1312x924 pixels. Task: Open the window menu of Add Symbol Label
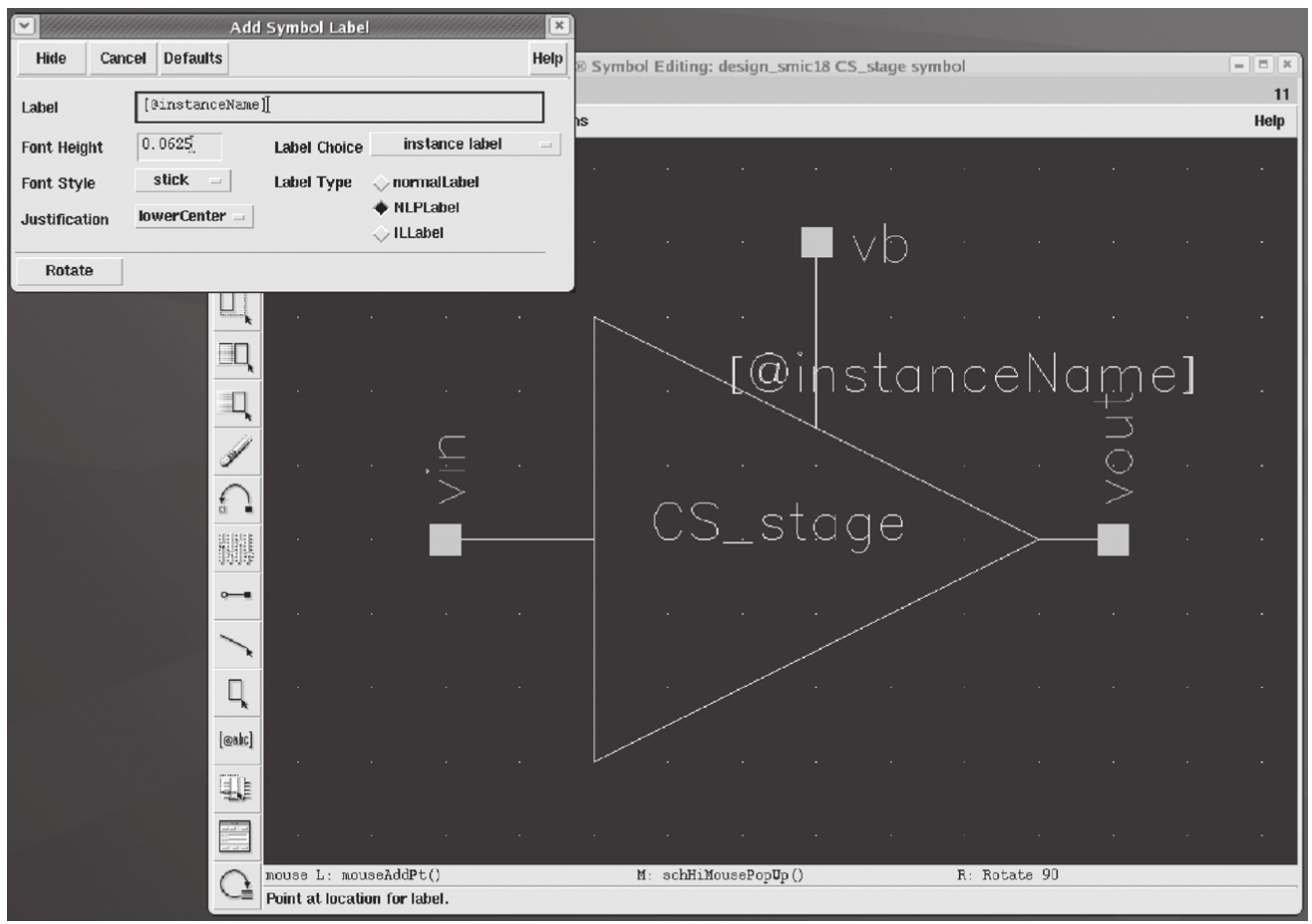click(25, 26)
